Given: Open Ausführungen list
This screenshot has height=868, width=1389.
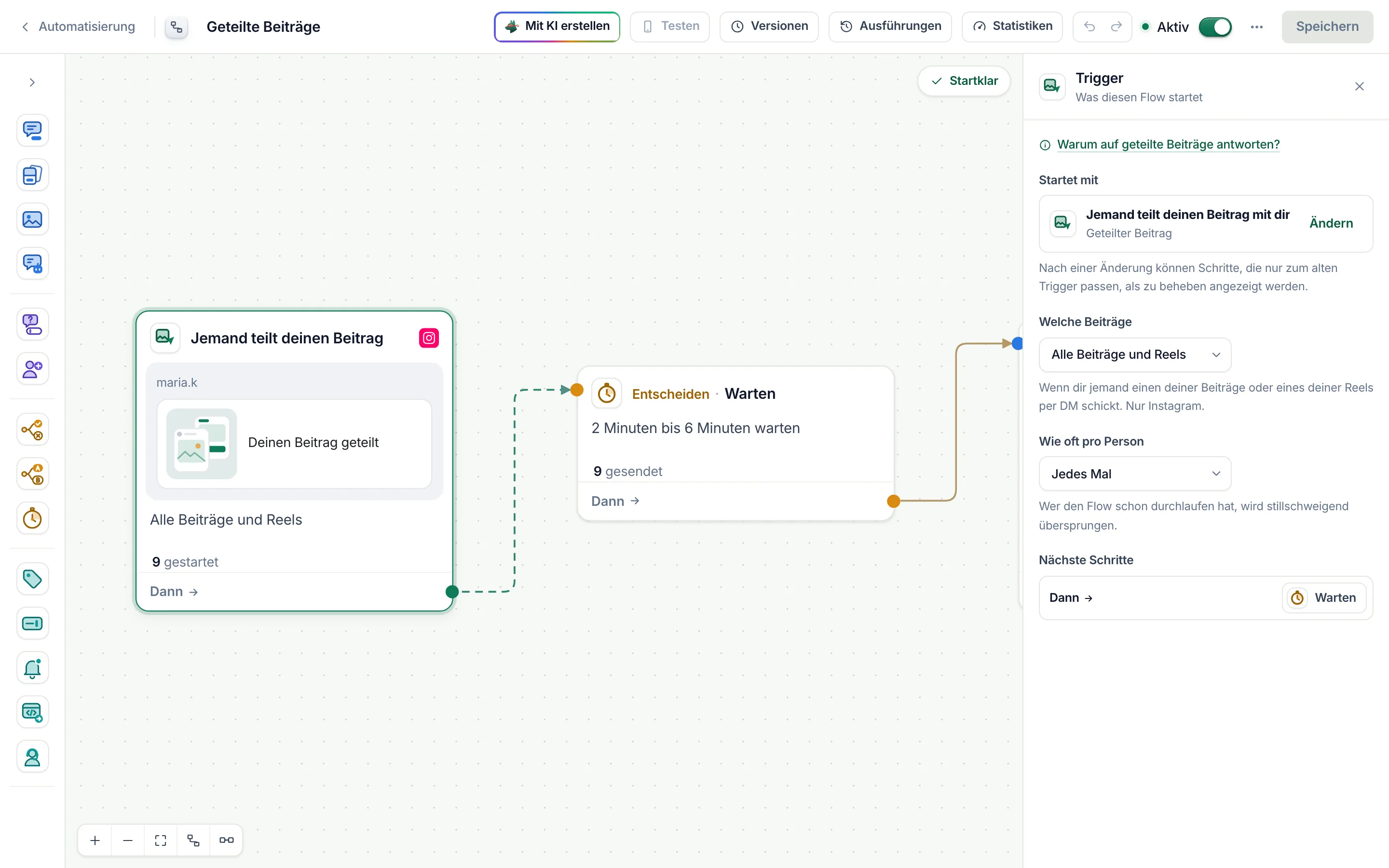Looking at the screenshot, I should [890, 27].
